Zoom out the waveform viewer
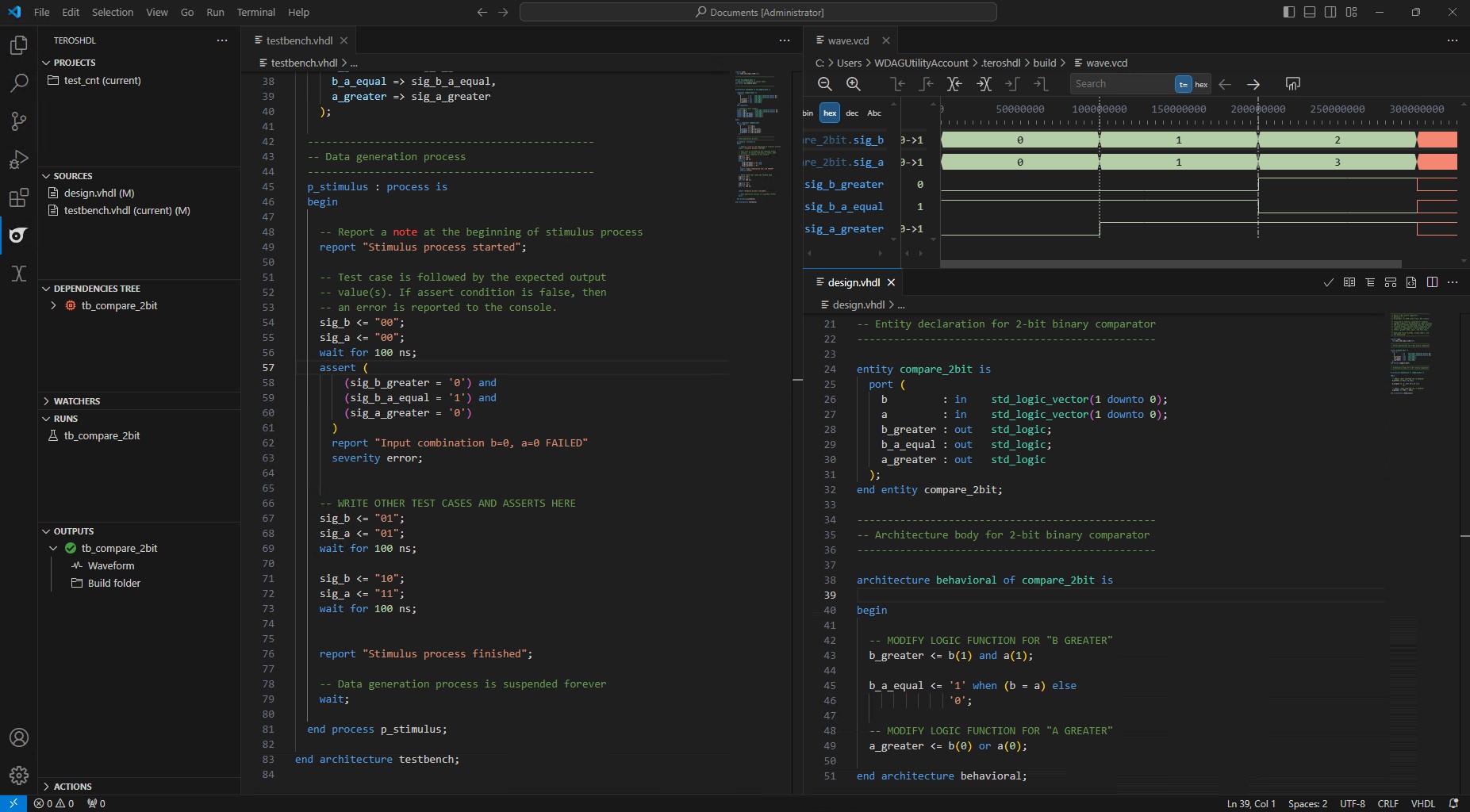The width and height of the screenshot is (1470, 812). point(825,84)
